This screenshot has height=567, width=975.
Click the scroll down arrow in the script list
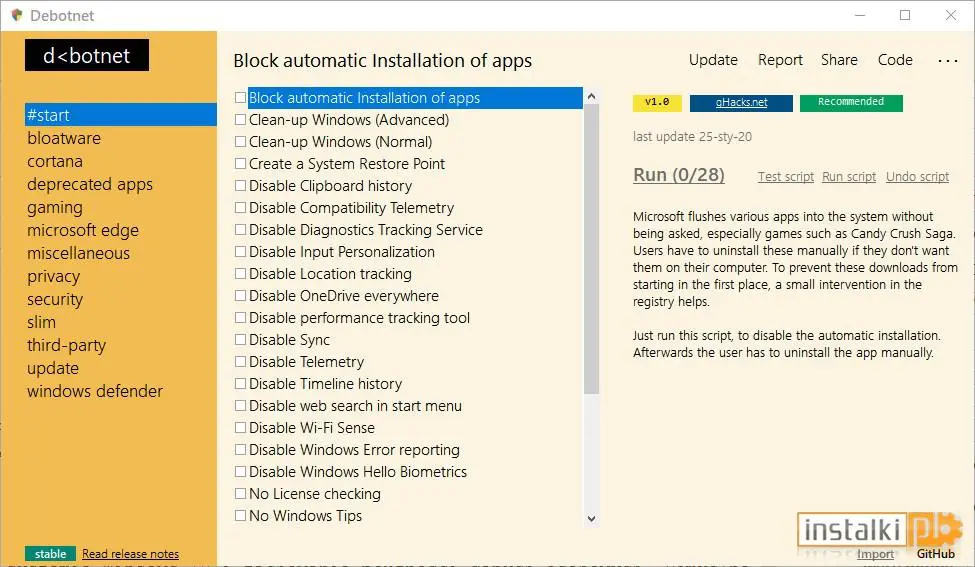coord(591,519)
